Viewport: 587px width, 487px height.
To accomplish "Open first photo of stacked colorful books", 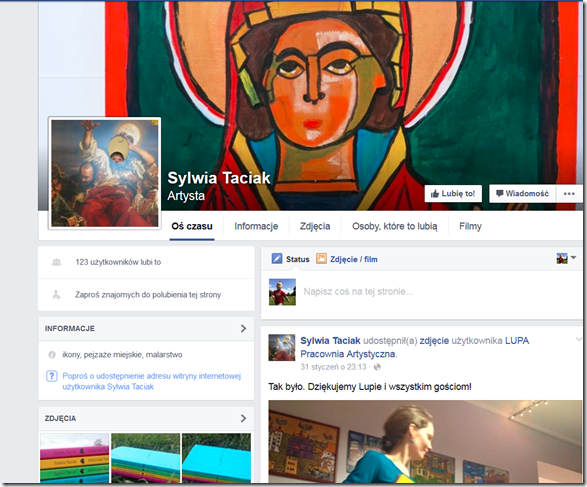I will pos(74,458).
